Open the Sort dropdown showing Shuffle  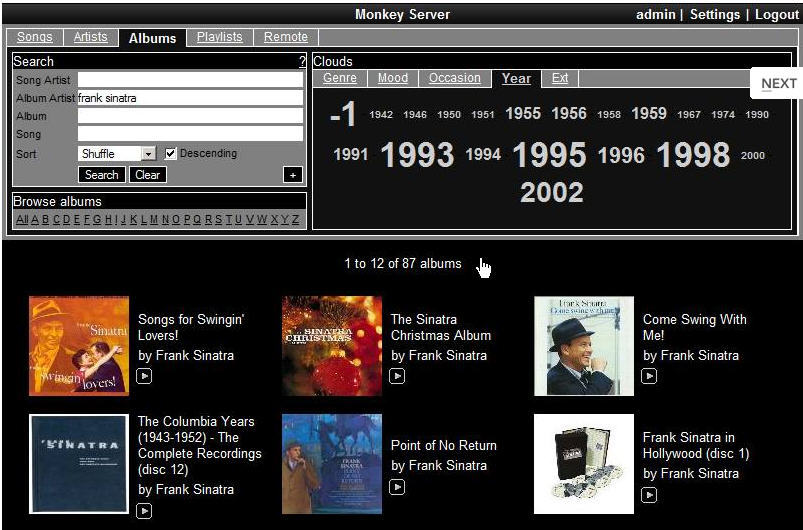[148, 154]
